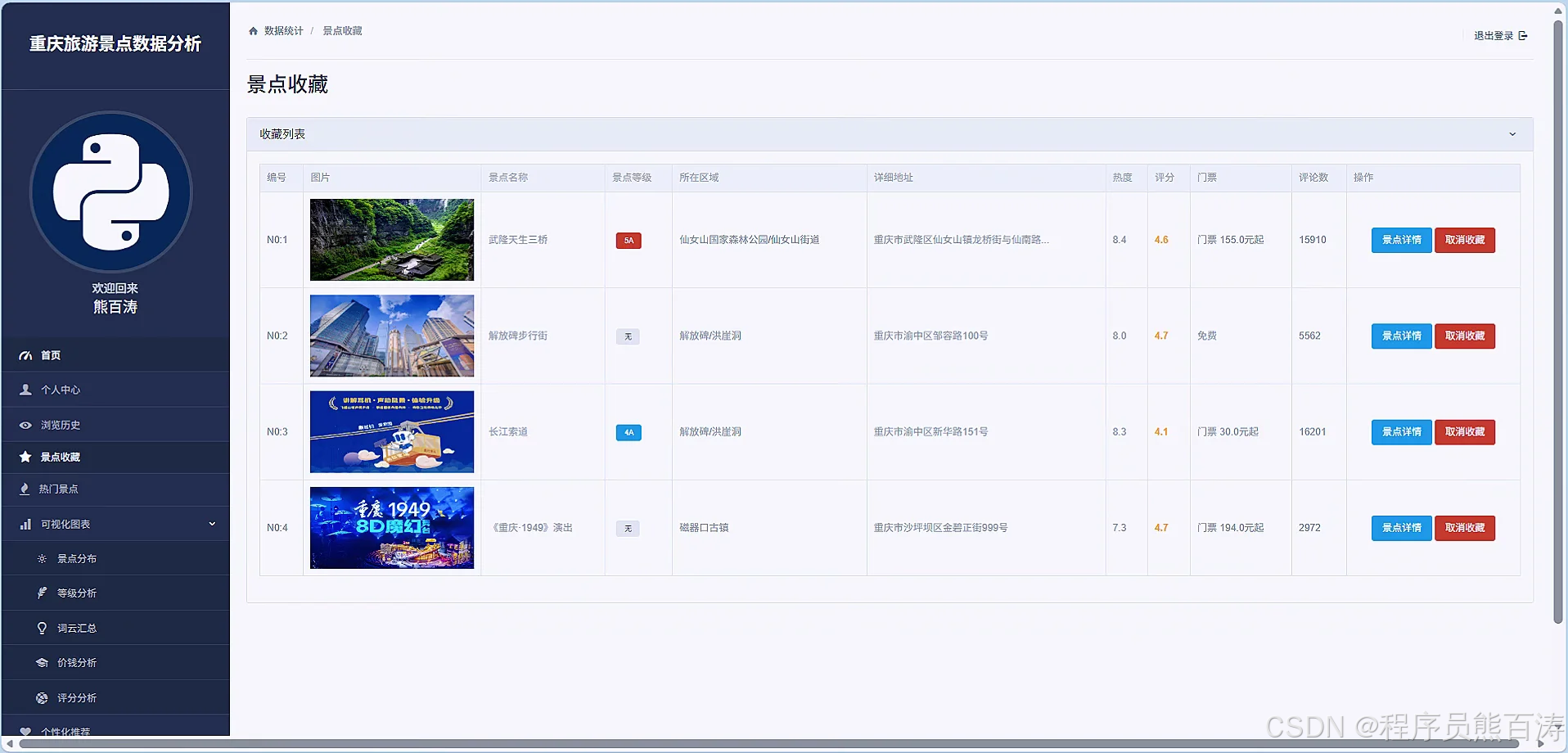1568x753 pixels.
Task: View 景点详情 for 解放碑步行街
Action: [1401, 336]
